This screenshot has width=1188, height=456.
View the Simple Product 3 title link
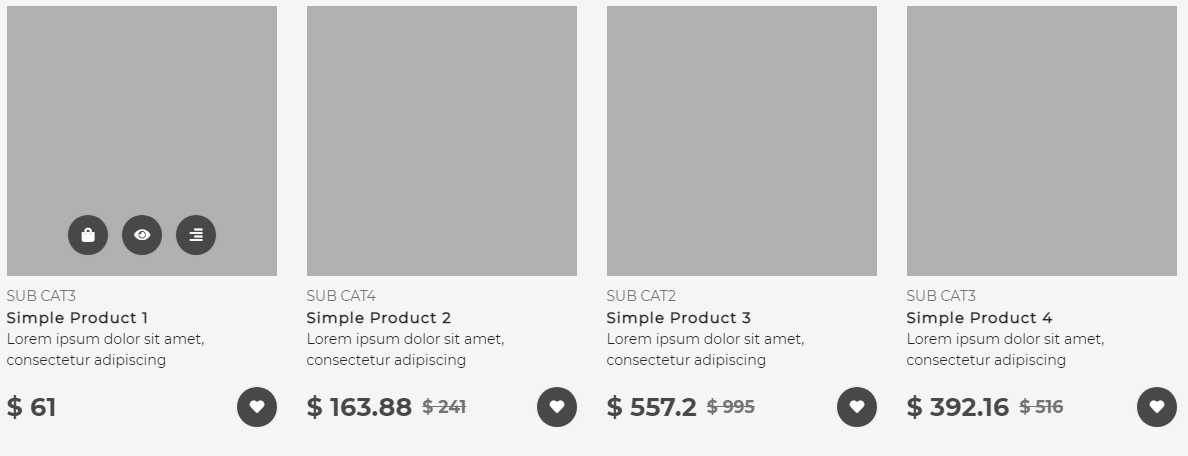pos(679,318)
